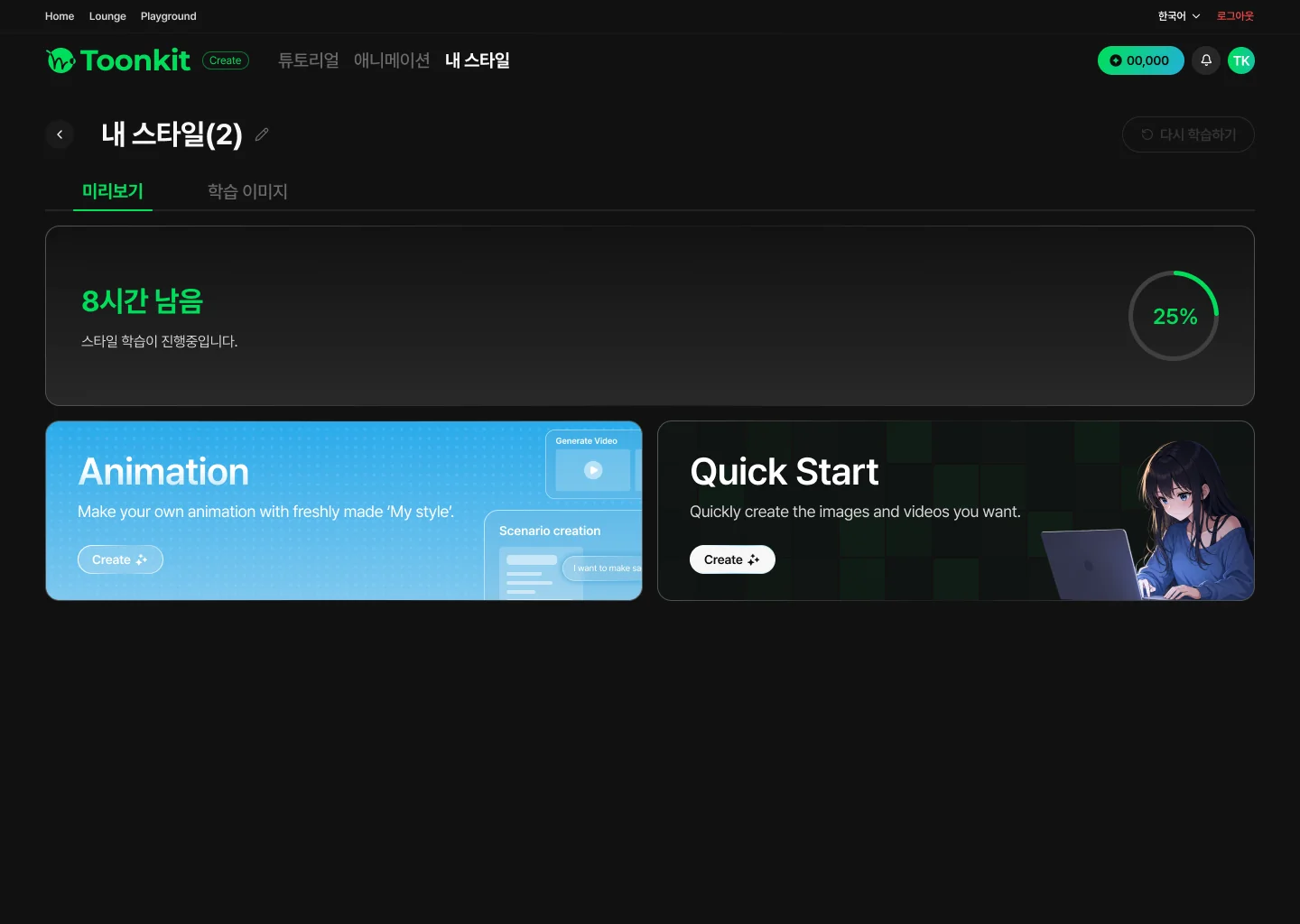Image resolution: width=1300 pixels, height=924 pixels.
Task: Click the pencil edit icon beside 내 스타일(2)
Action: pos(262,134)
